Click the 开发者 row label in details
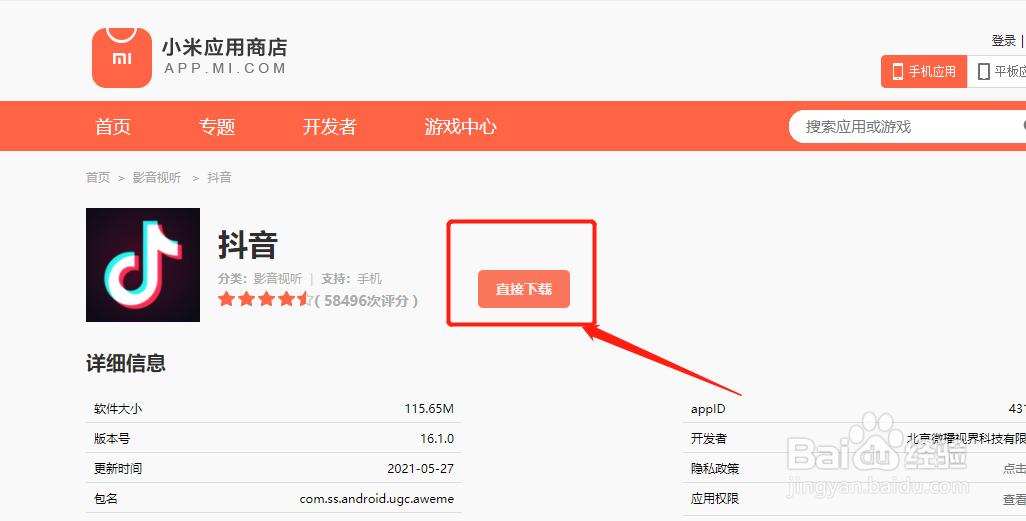The width and height of the screenshot is (1026, 521). pyautogui.click(x=709, y=439)
